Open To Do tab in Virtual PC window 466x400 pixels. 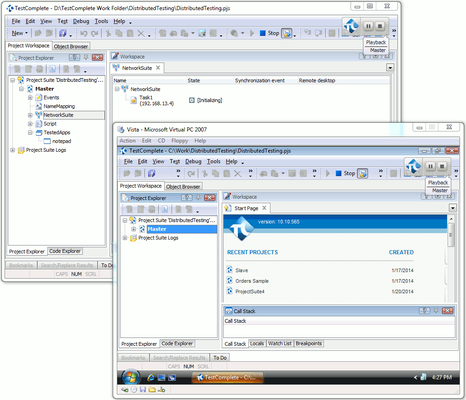220,358
